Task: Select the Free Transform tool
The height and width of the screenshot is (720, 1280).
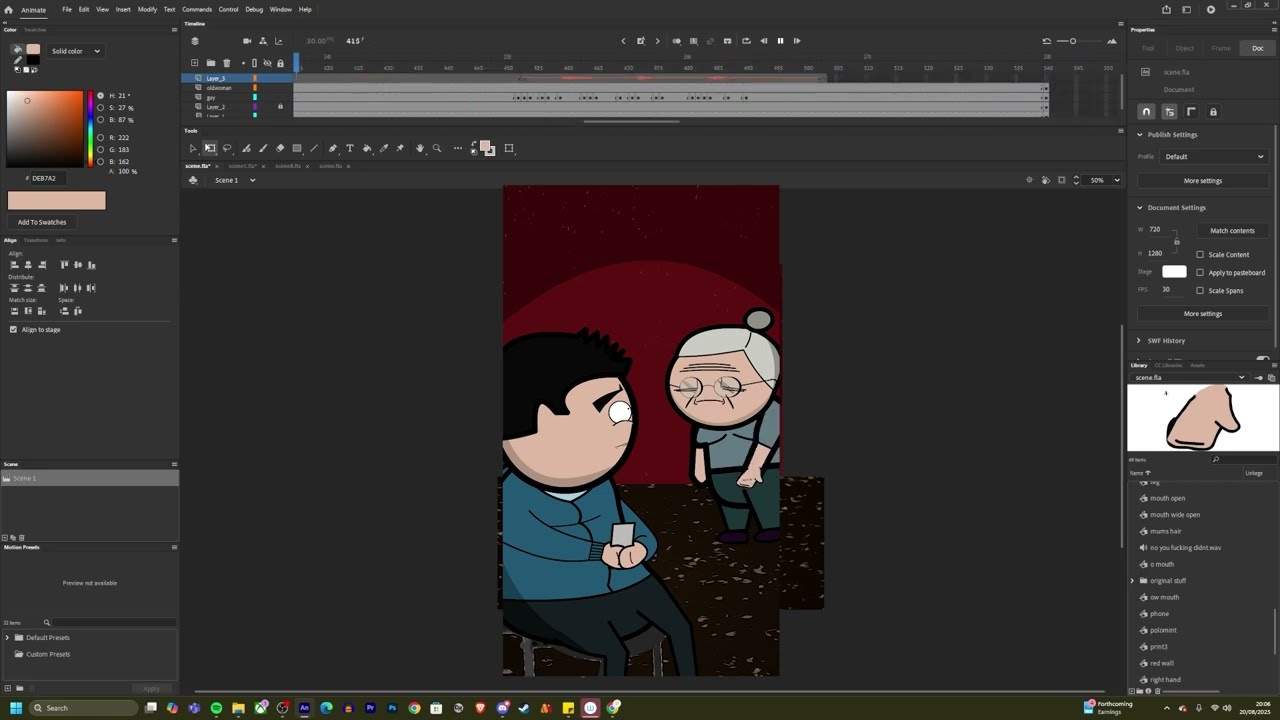Action: point(210,148)
